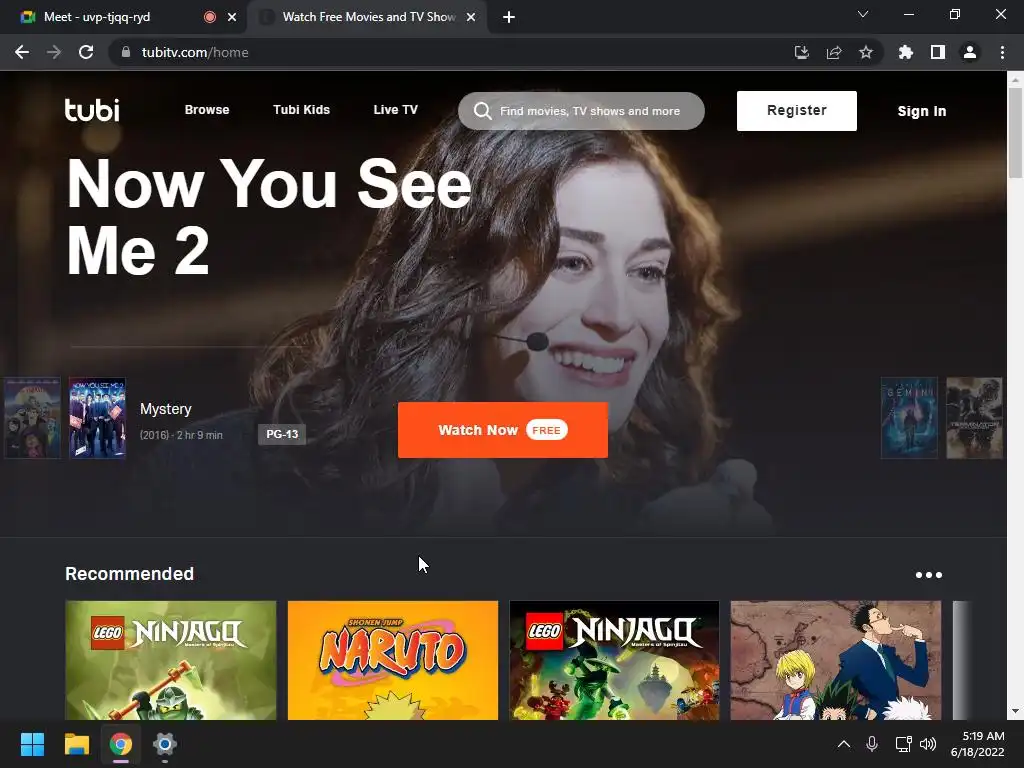Toggle the browser side panel

click(938, 52)
